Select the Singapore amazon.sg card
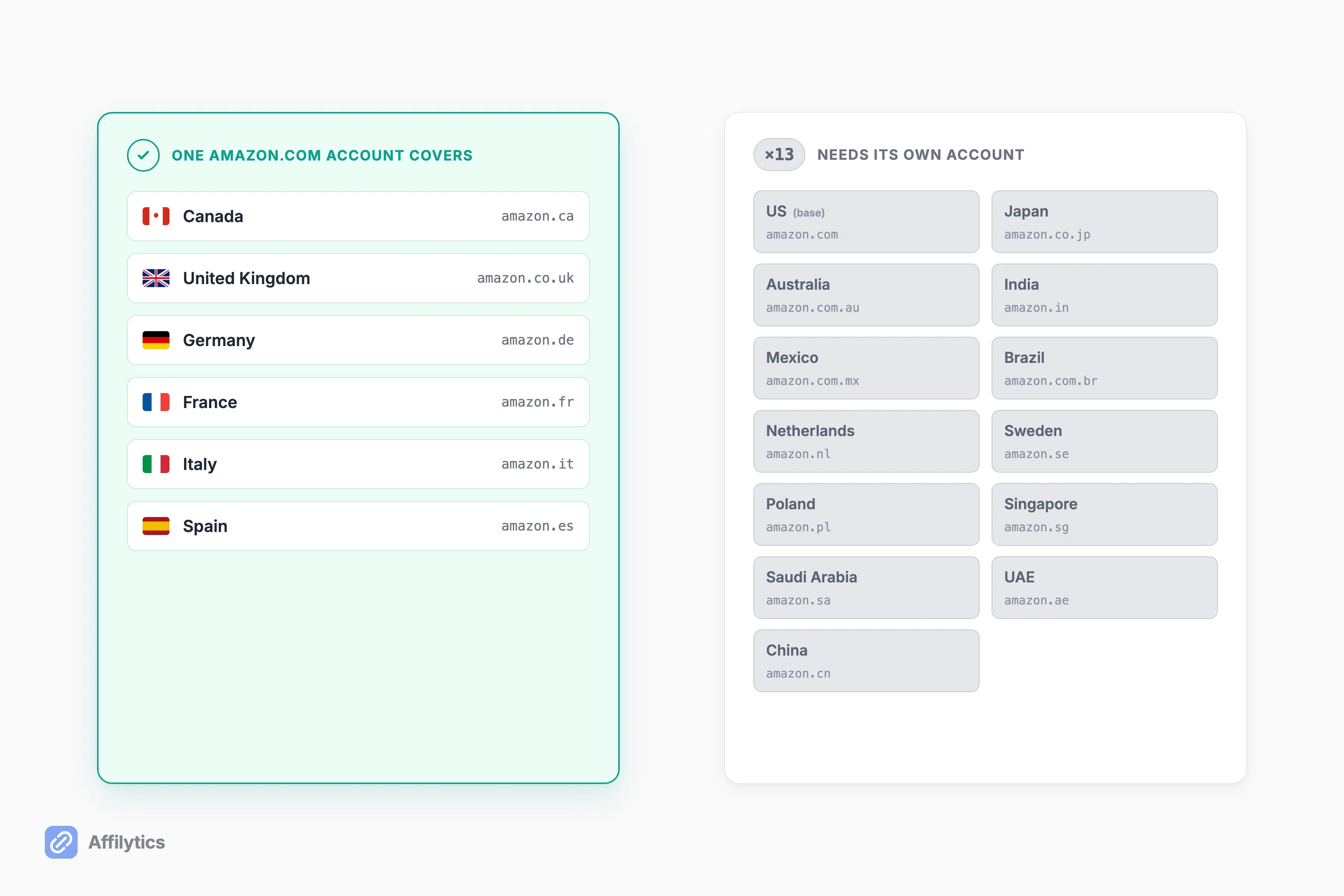 pos(1105,514)
